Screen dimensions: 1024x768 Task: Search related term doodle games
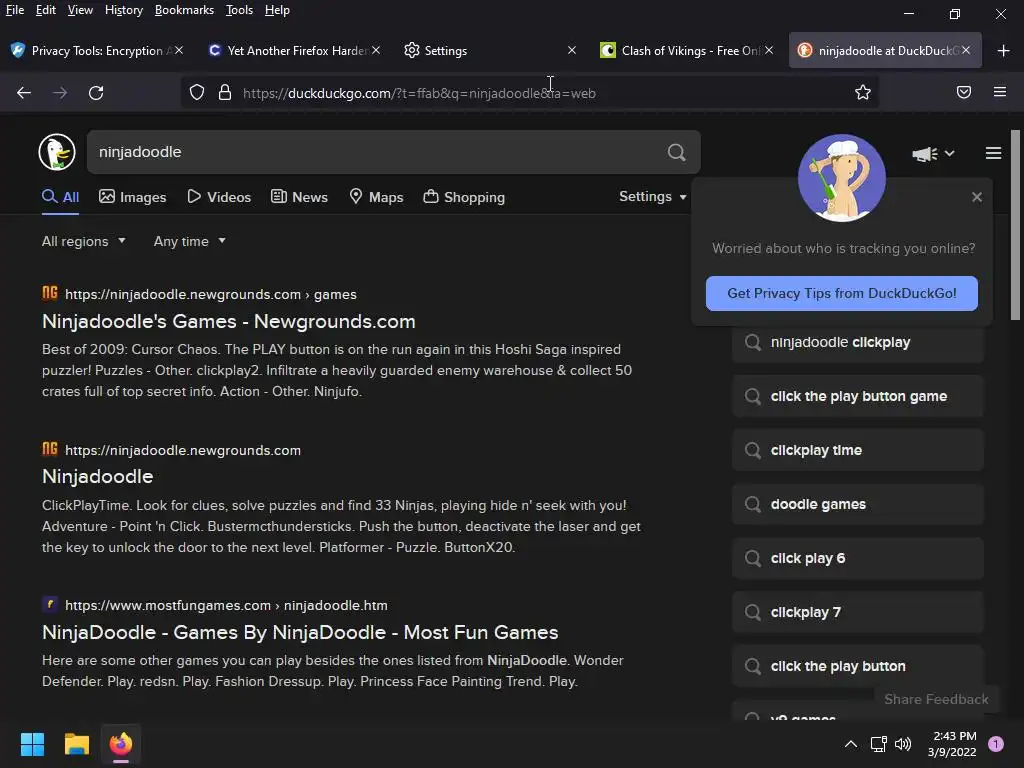(x=857, y=504)
